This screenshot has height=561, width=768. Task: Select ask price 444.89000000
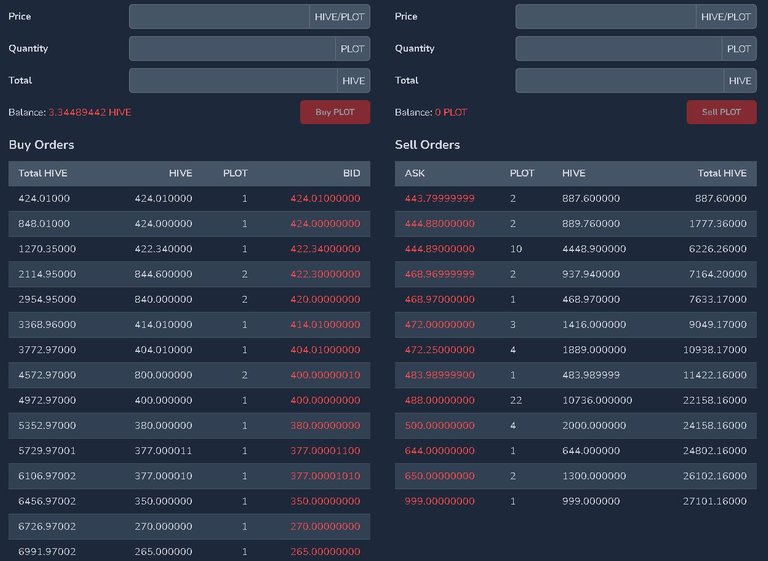[x=440, y=249]
